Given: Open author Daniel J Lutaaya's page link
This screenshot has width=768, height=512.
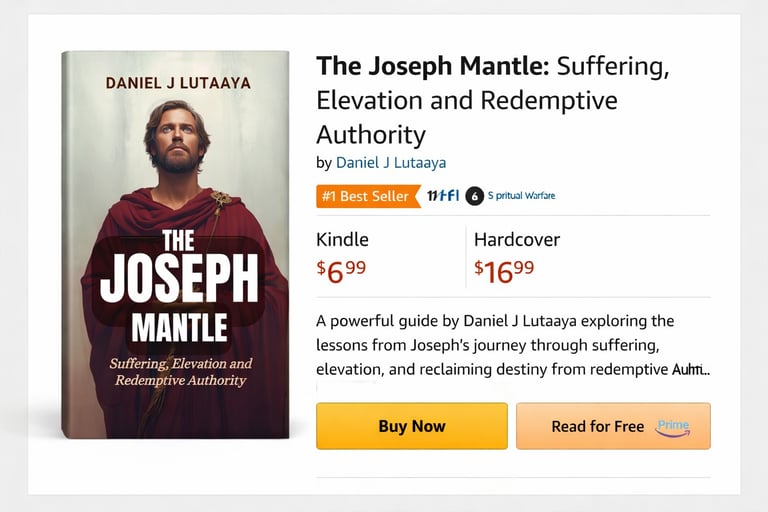Looking at the screenshot, I should pyautogui.click(x=391, y=162).
